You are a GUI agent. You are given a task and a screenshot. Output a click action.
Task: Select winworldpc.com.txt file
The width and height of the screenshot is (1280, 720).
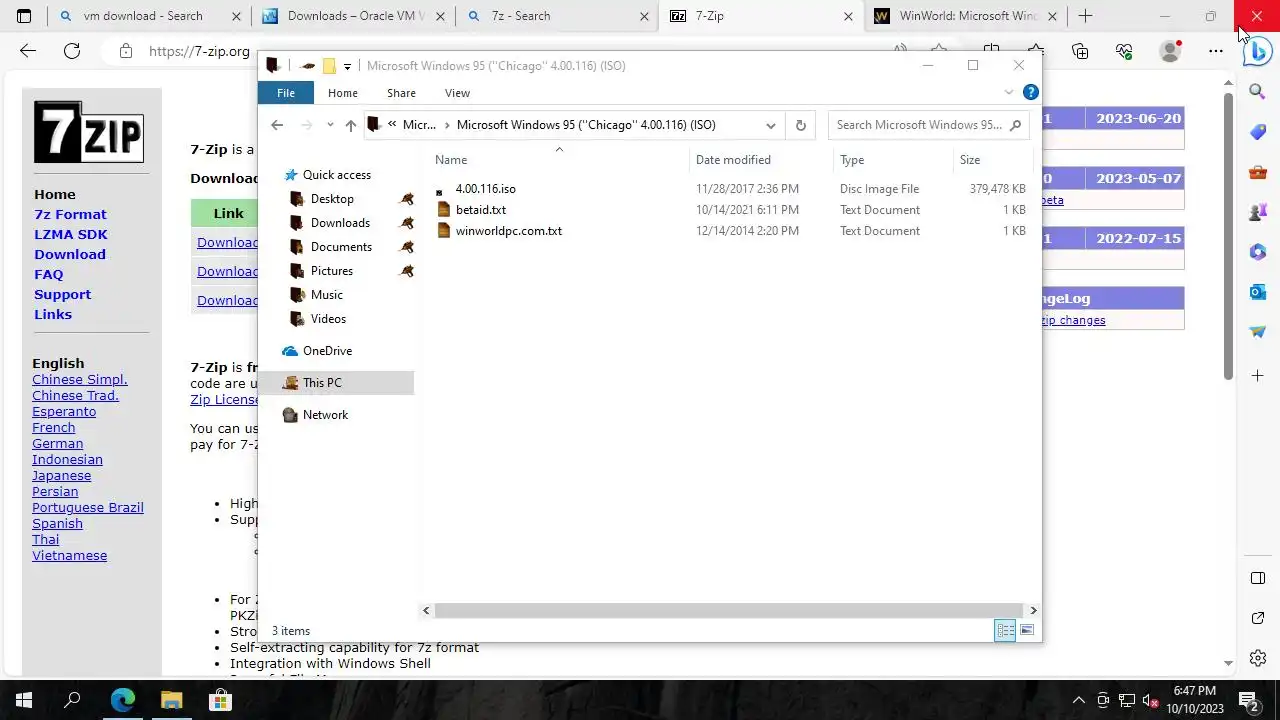[x=508, y=231]
